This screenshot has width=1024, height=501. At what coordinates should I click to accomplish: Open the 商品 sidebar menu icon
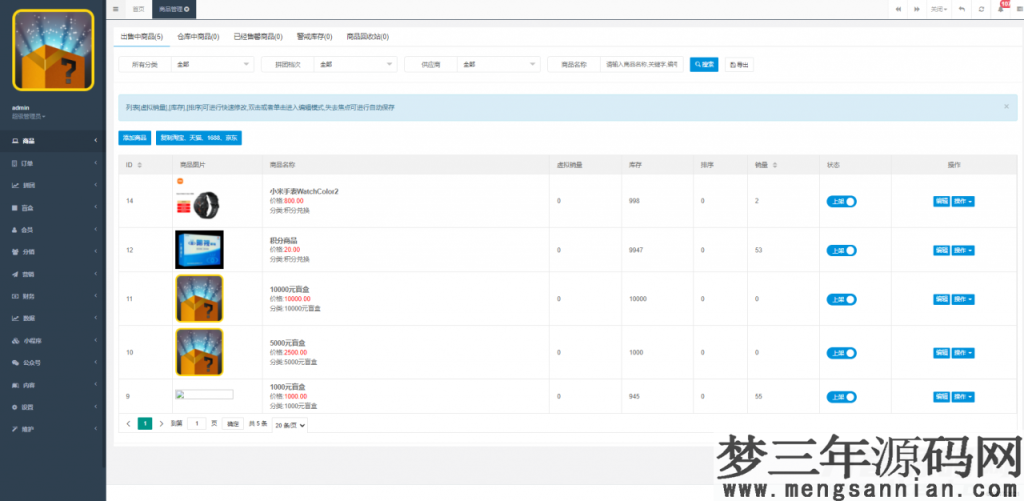click(x=15, y=141)
